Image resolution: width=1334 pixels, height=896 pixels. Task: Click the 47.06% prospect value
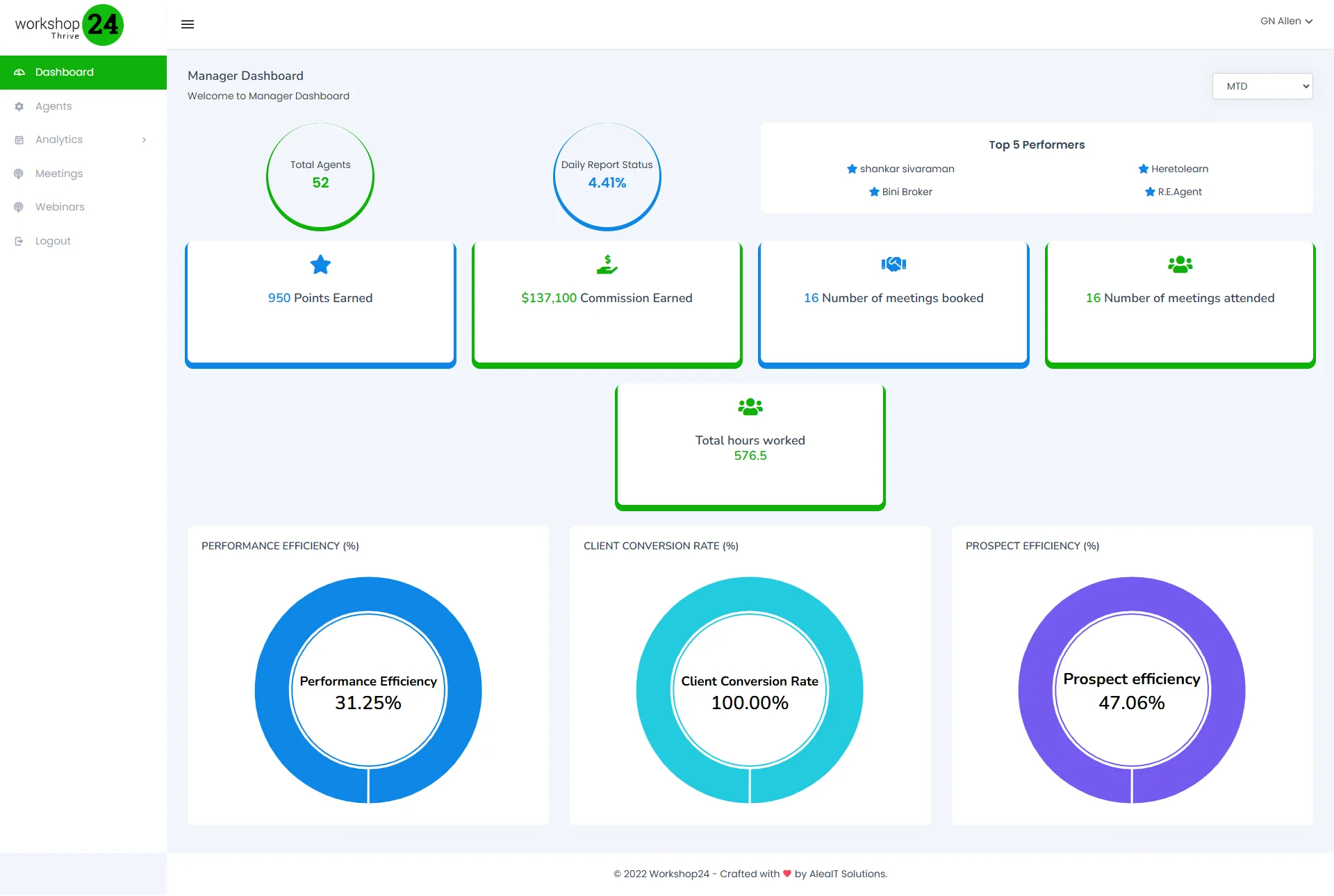tap(1132, 703)
